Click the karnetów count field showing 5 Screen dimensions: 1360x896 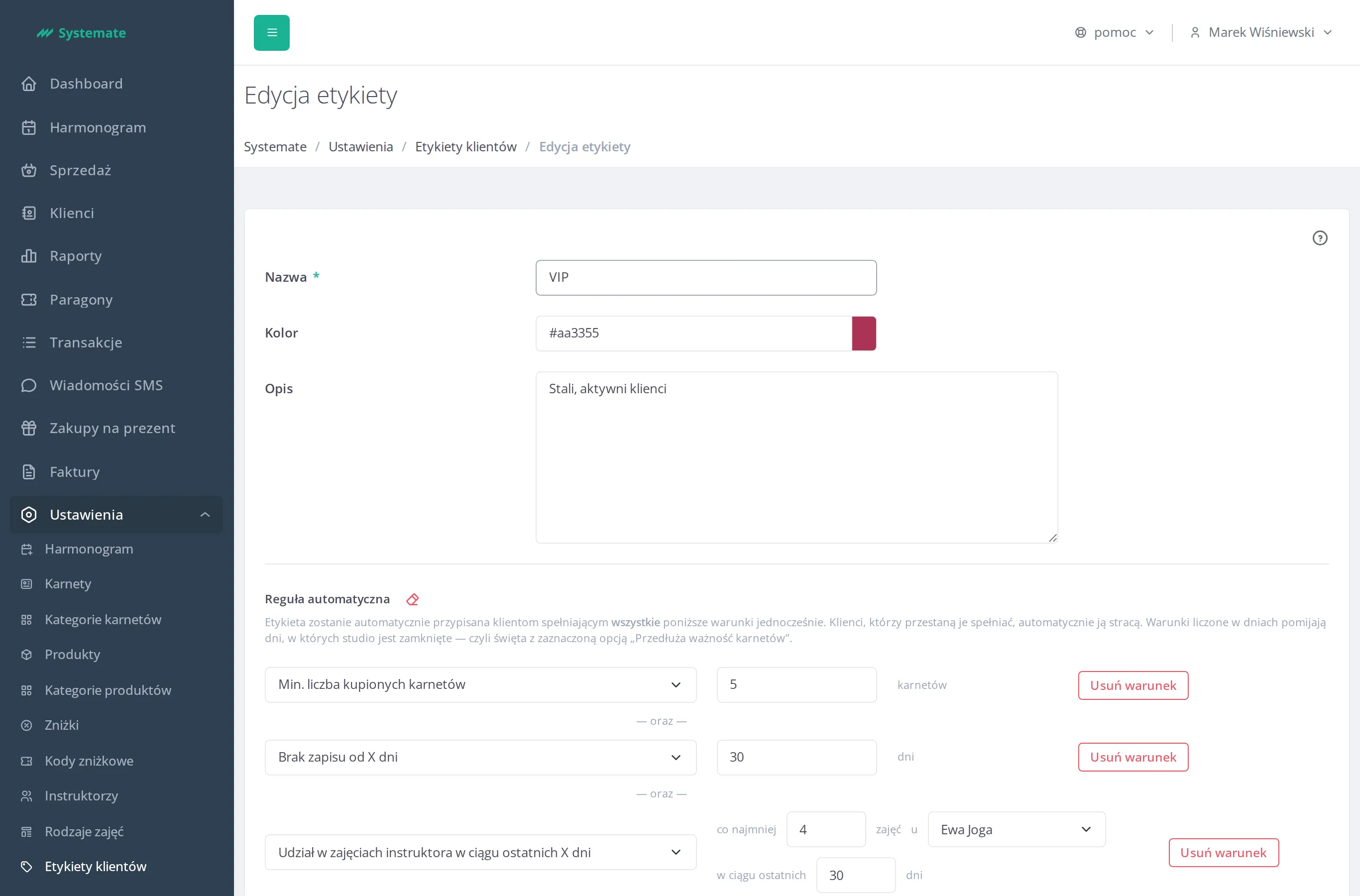[796, 684]
